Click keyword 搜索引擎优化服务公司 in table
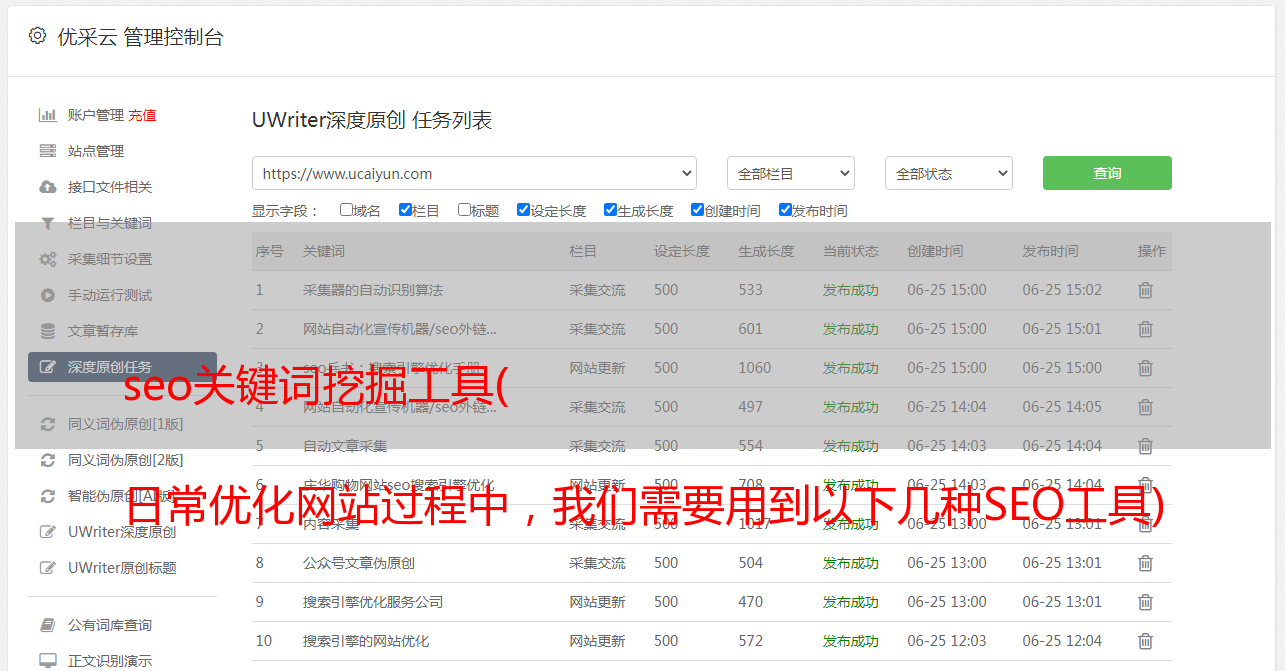The height and width of the screenshot is (671, 1285). pos(372,602)
